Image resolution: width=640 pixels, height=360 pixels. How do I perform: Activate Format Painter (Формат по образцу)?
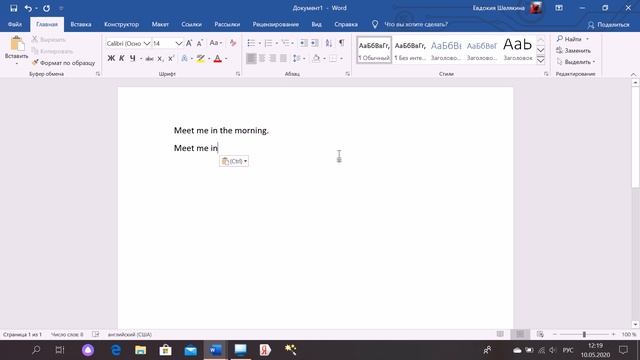pyautogui.click(x=63, y=63)
